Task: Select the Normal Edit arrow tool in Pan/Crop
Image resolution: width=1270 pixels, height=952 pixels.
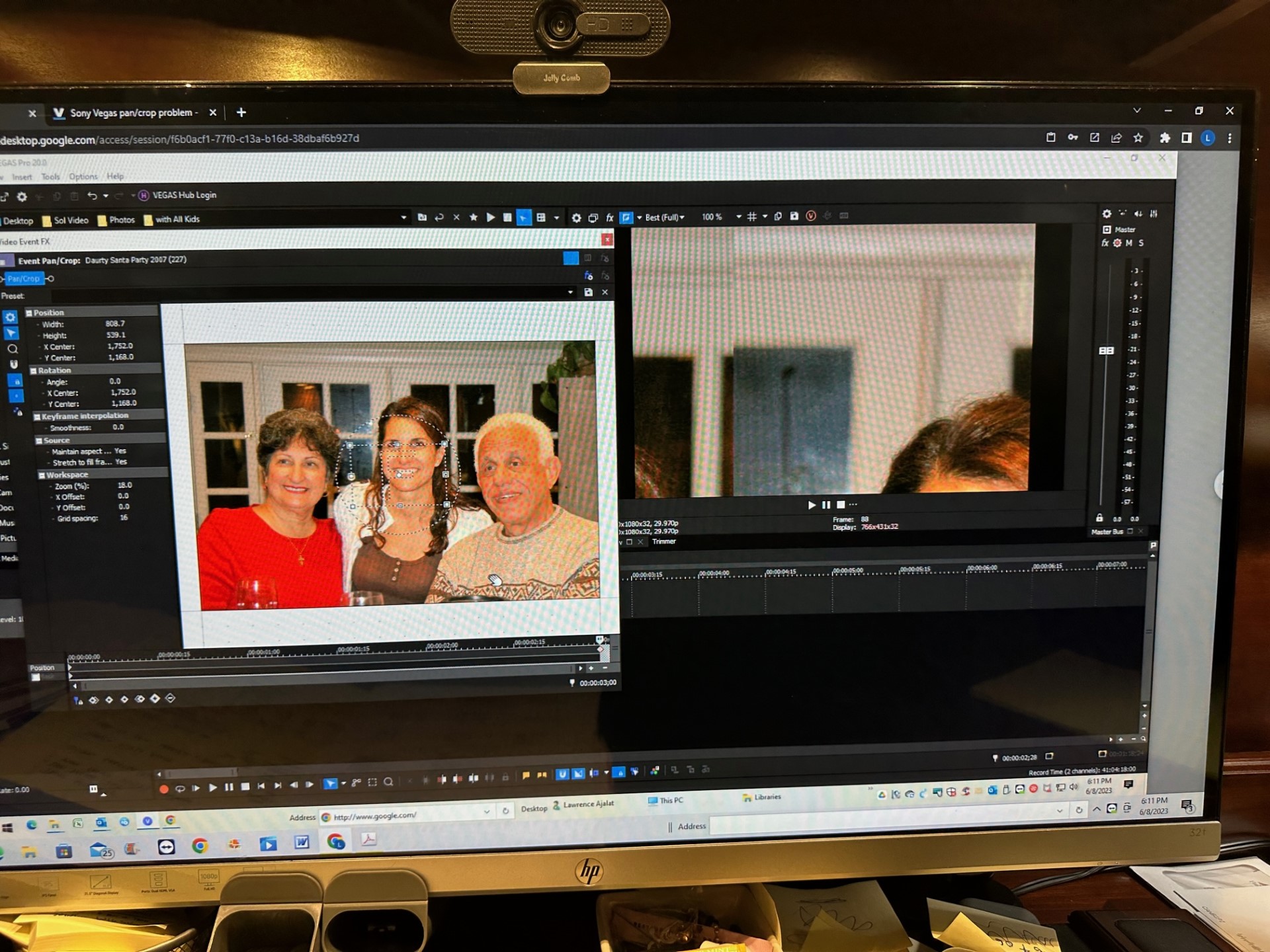Action: [11, 333]
